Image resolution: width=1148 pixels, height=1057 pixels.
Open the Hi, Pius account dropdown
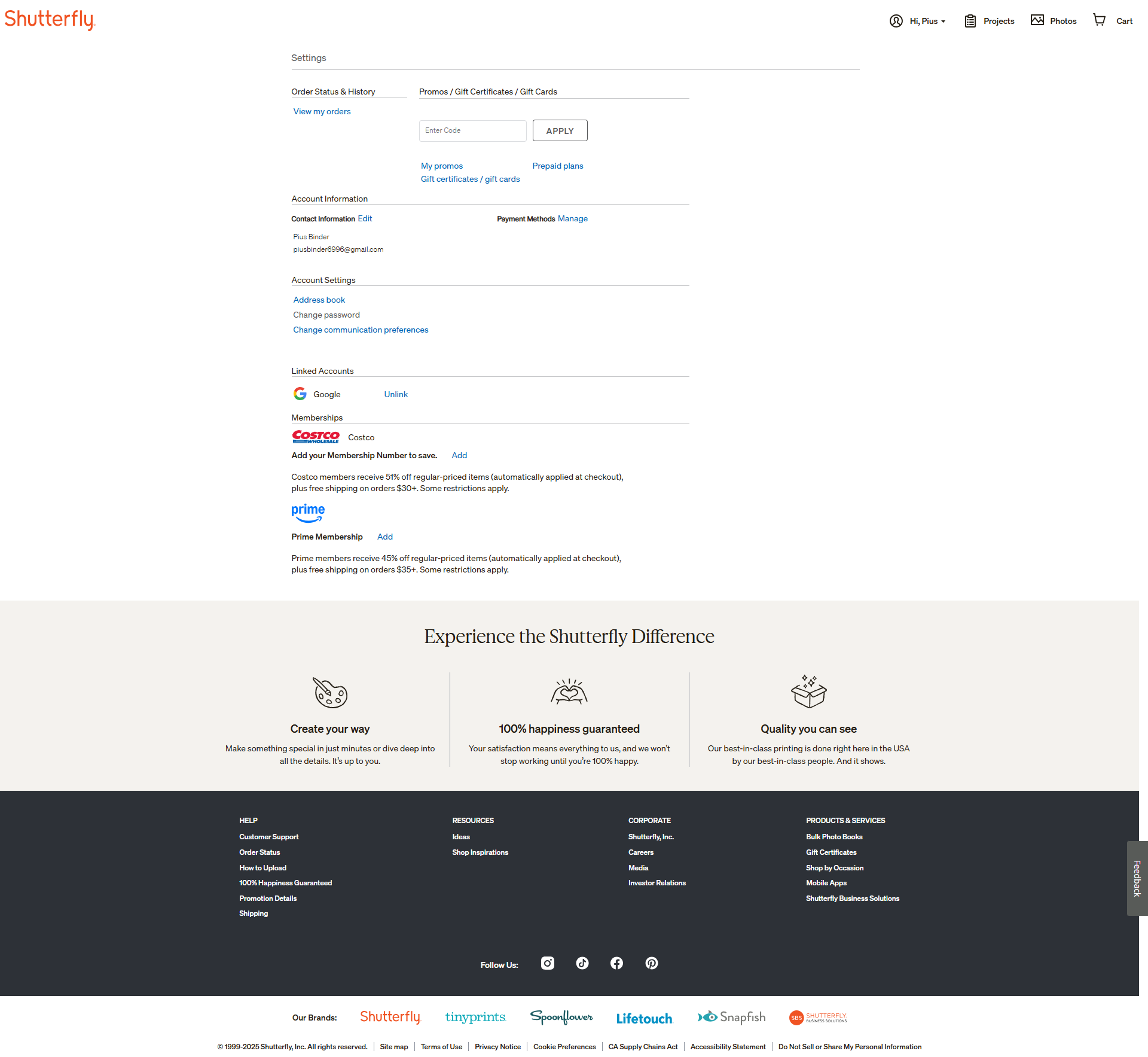[x=927, y=21]
